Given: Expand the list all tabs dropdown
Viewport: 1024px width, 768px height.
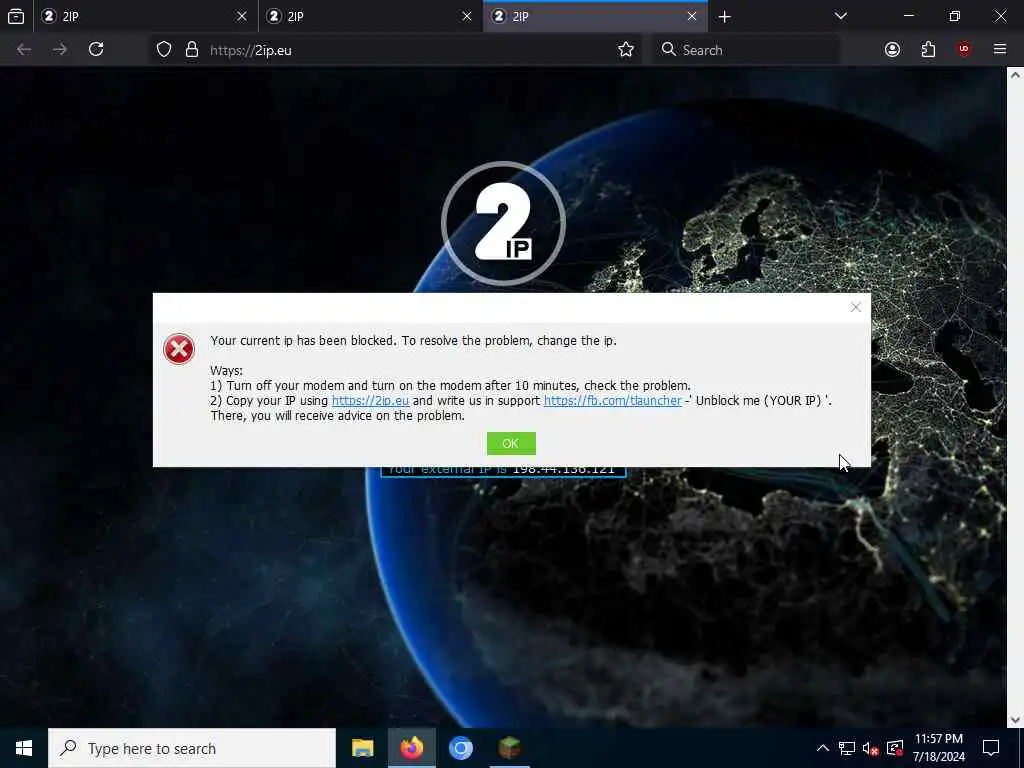Looking at the screenshot, I should (x=840, y=16).
